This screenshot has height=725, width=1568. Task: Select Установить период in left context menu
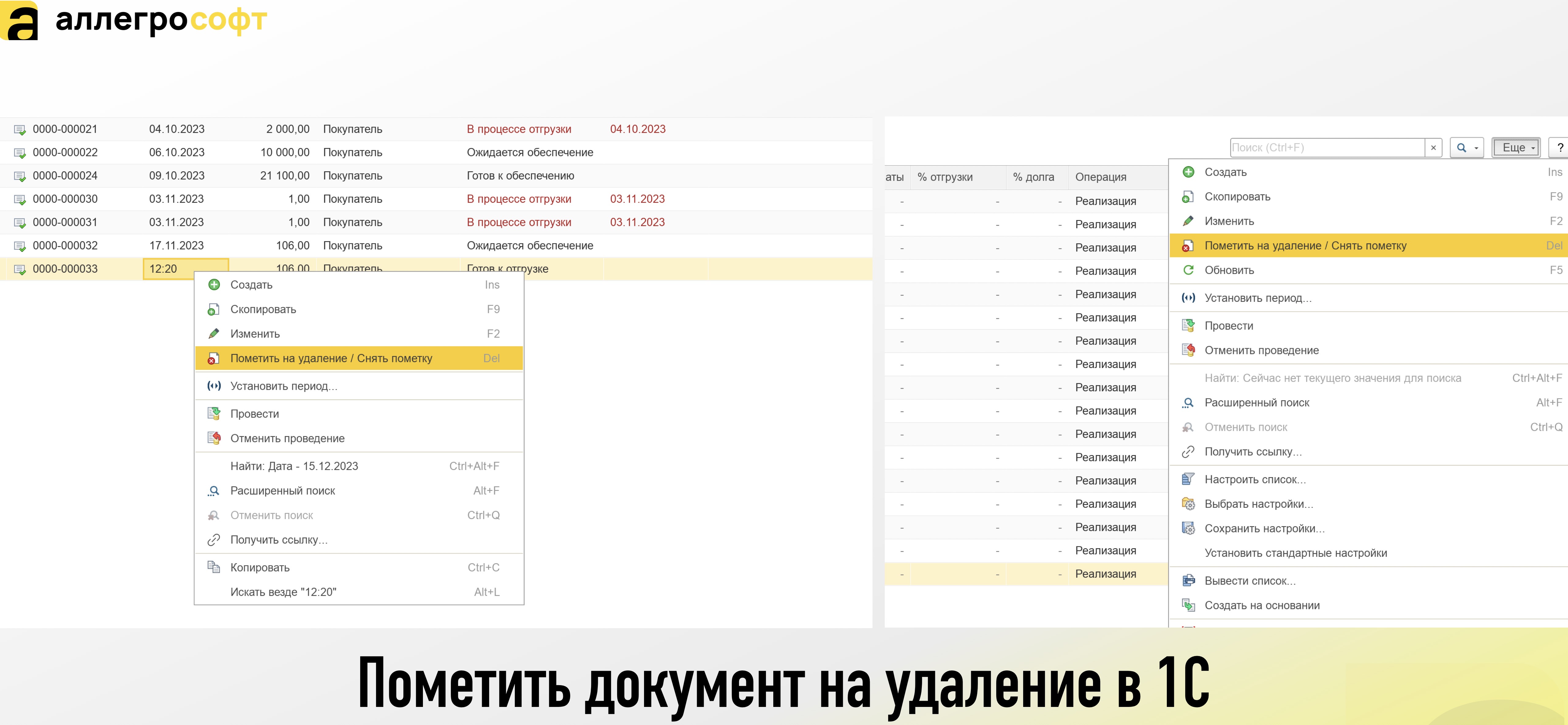point(359,386)
